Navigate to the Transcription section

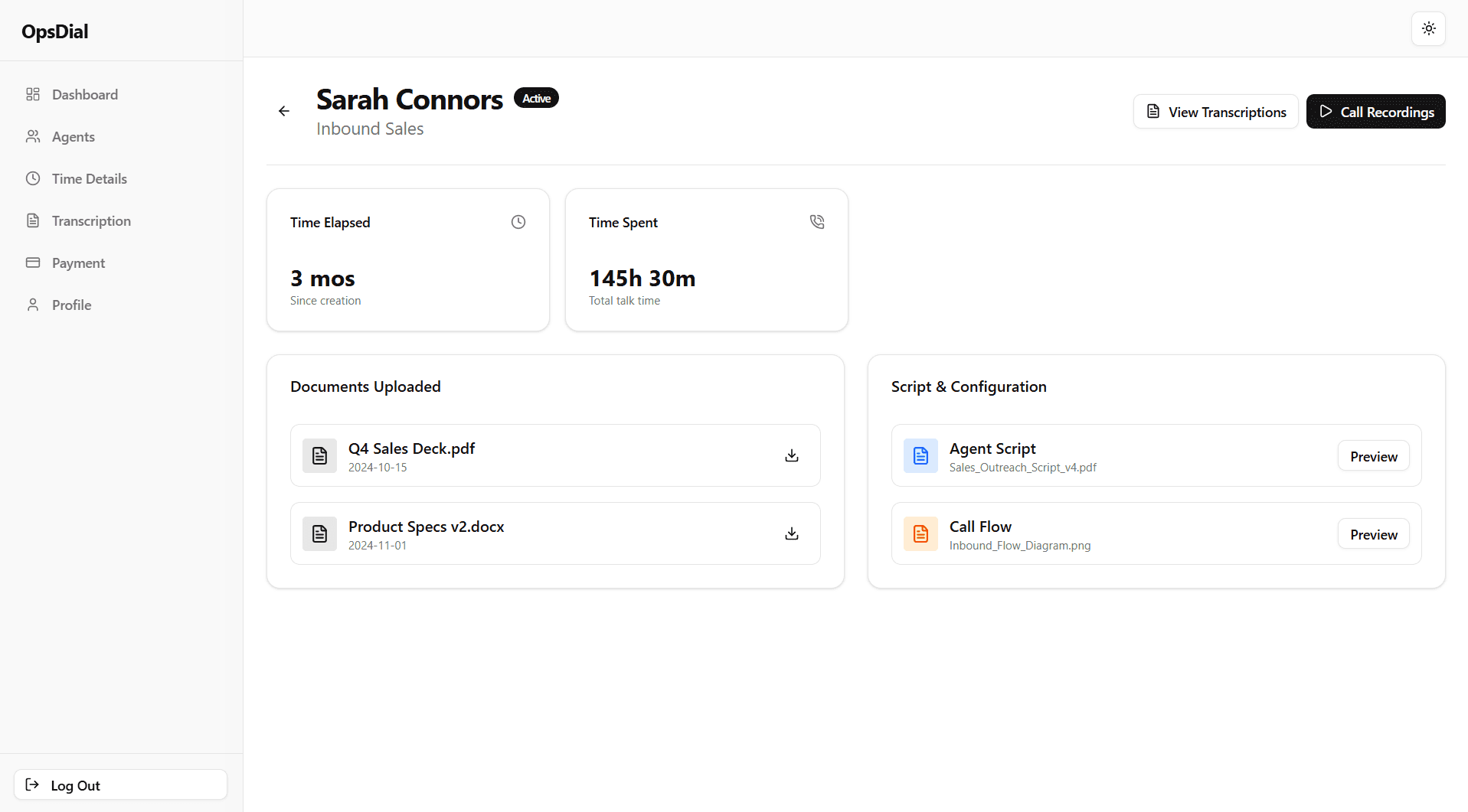[x=91, y=220]
